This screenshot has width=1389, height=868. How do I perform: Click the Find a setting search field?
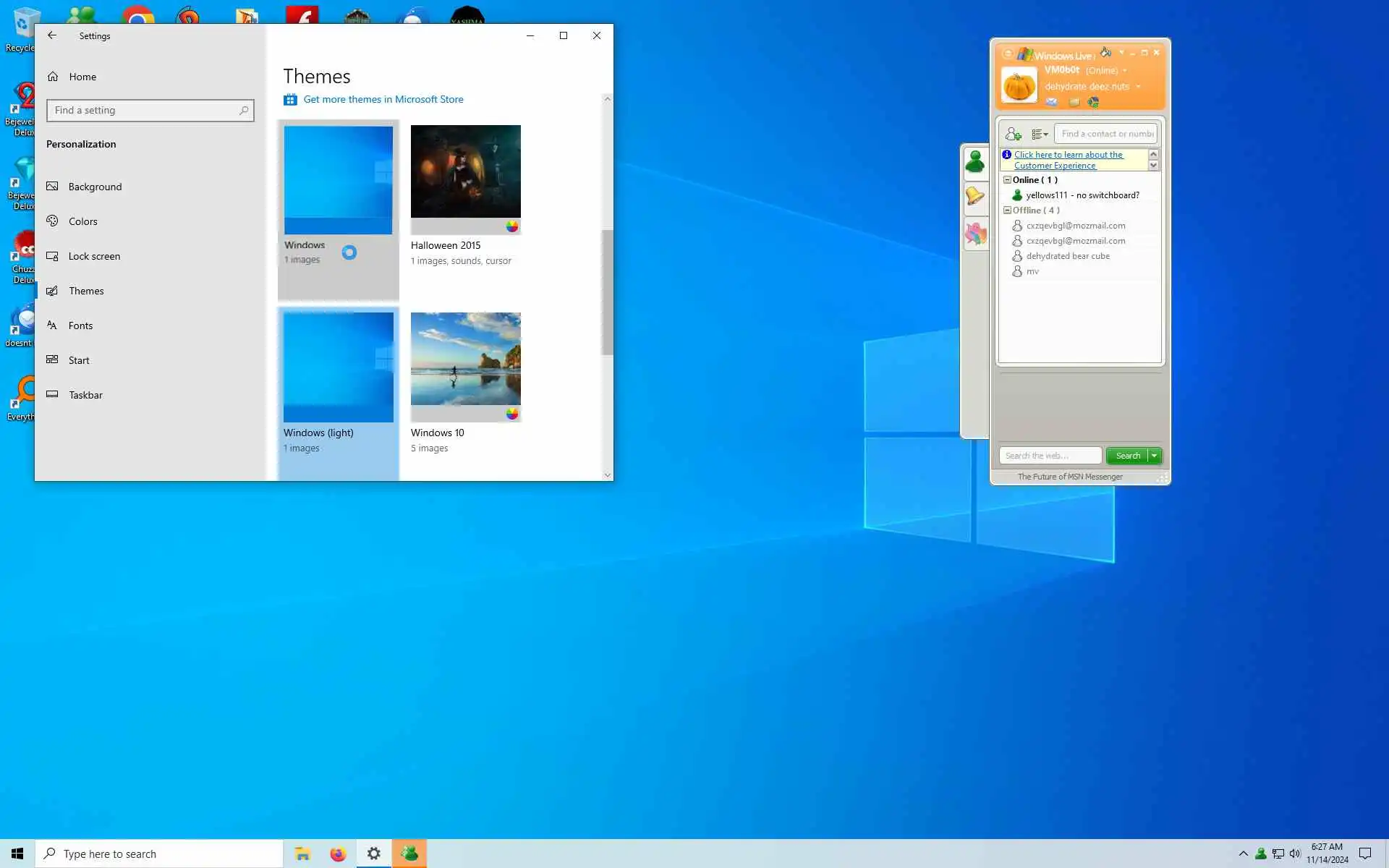[145, 110]
